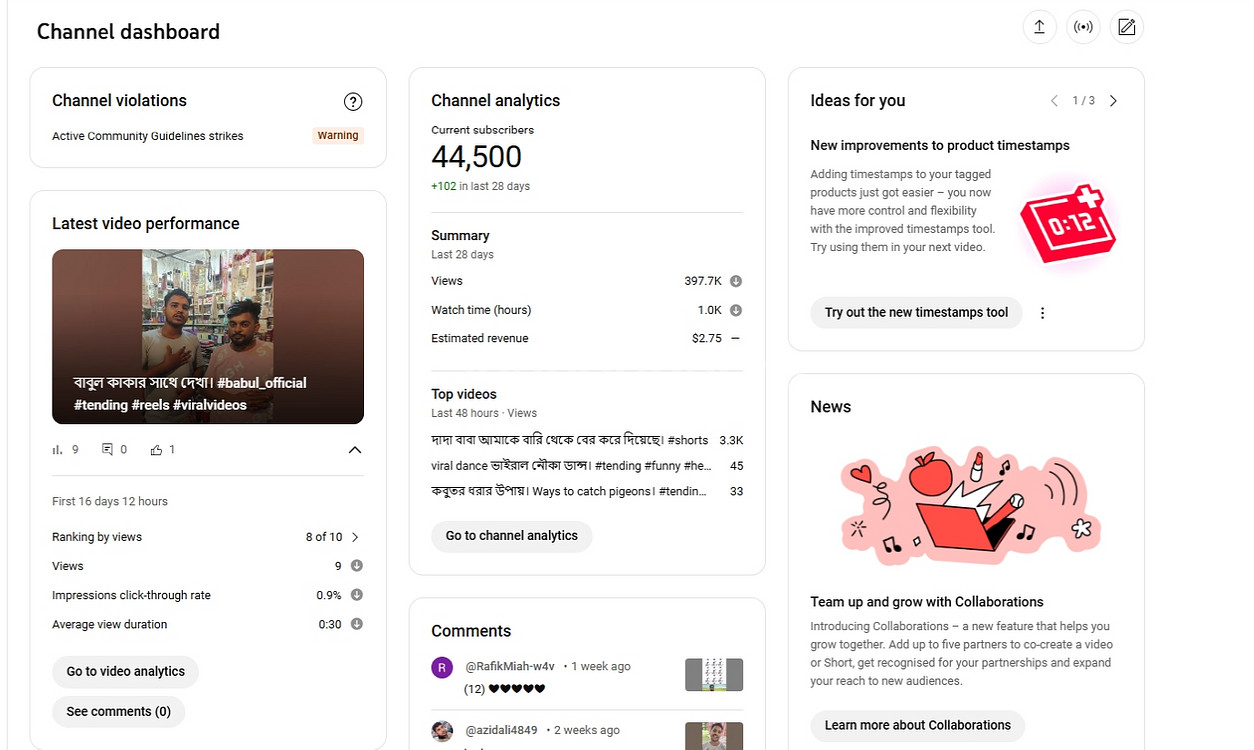Screen dimensions: 1254x750
Task: Click the comments count icon under latest video
Action: point(107,450)
